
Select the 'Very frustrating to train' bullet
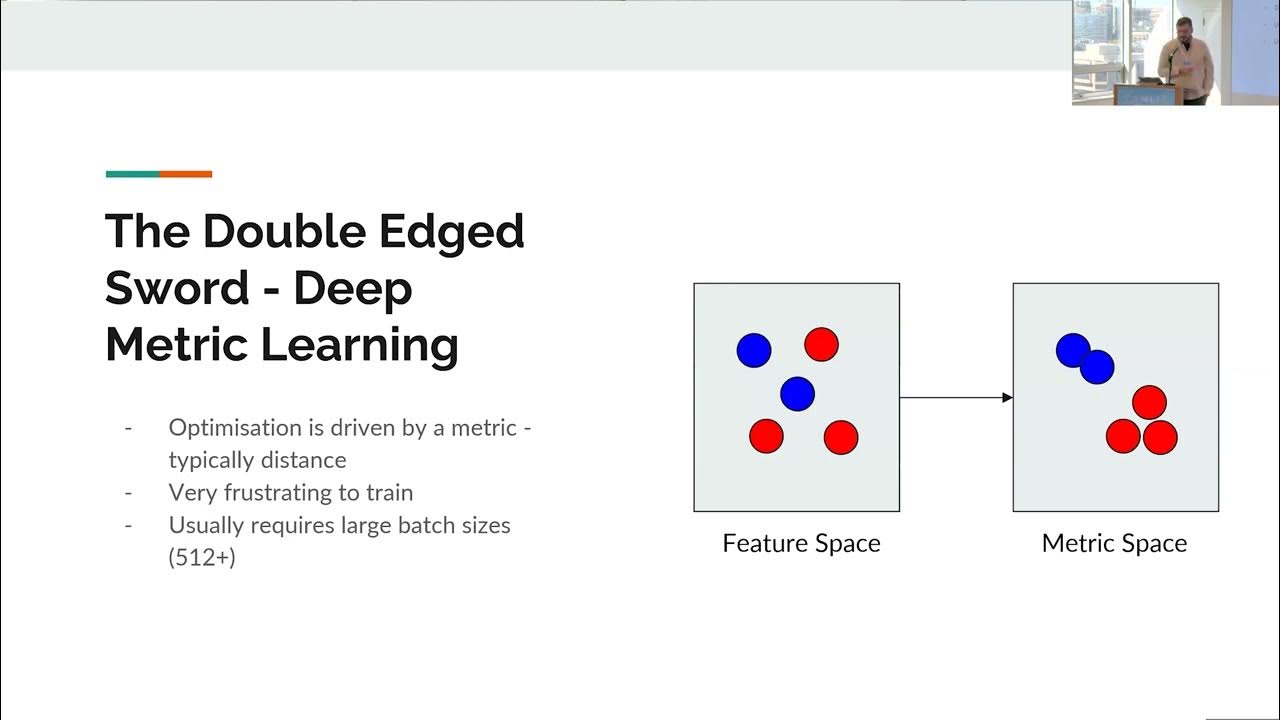[x=290, y=493]
